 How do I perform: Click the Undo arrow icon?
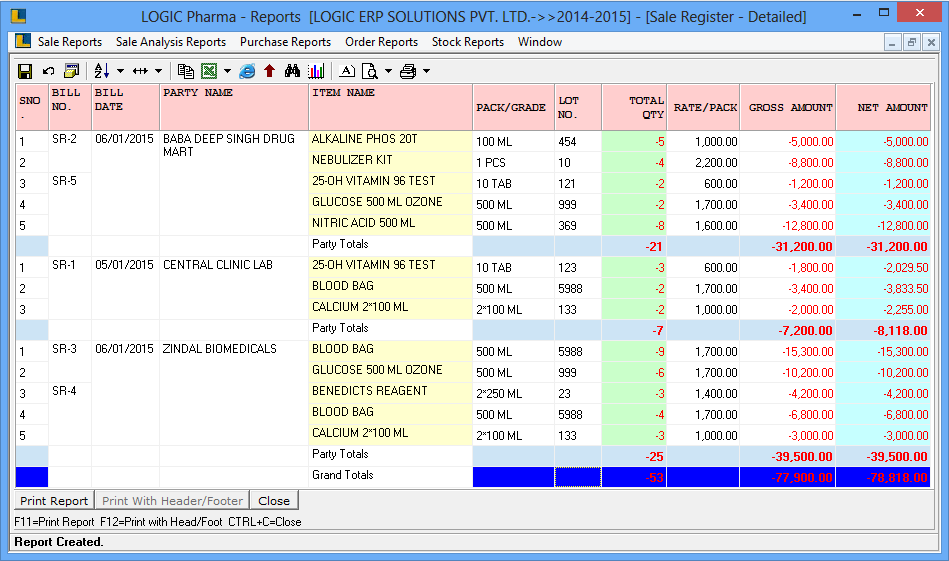click(48, 71)
